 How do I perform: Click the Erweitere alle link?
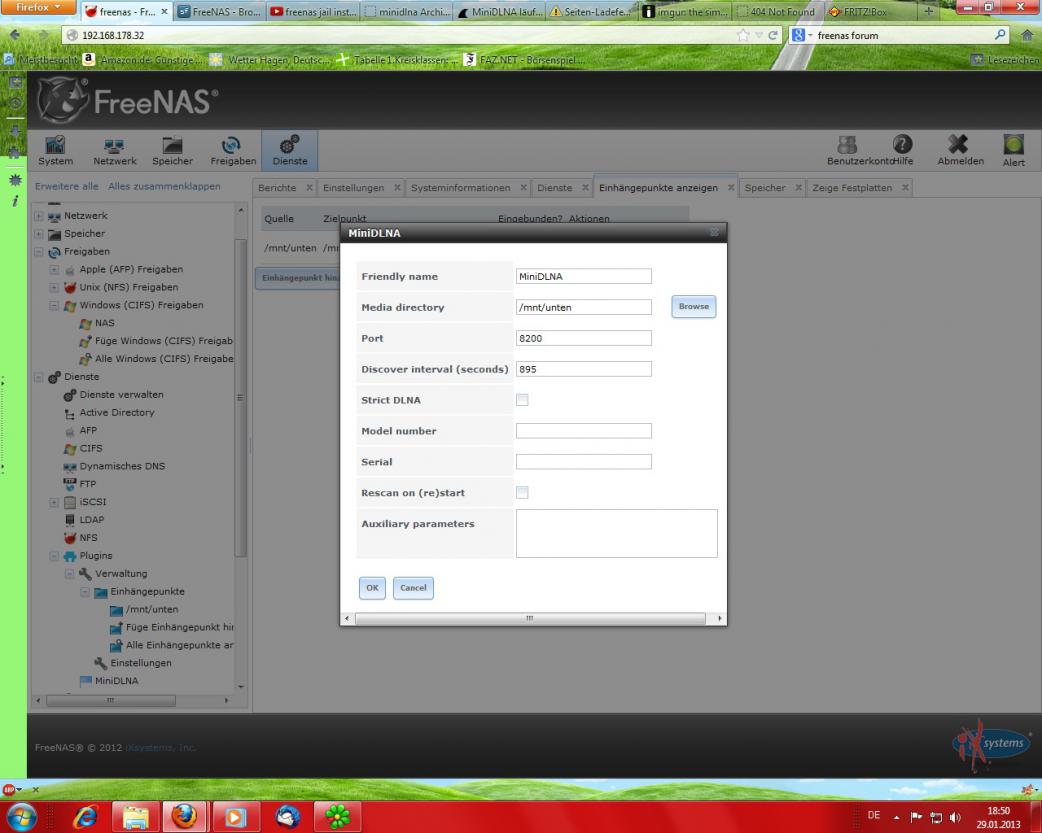click(x=66, y=187)
